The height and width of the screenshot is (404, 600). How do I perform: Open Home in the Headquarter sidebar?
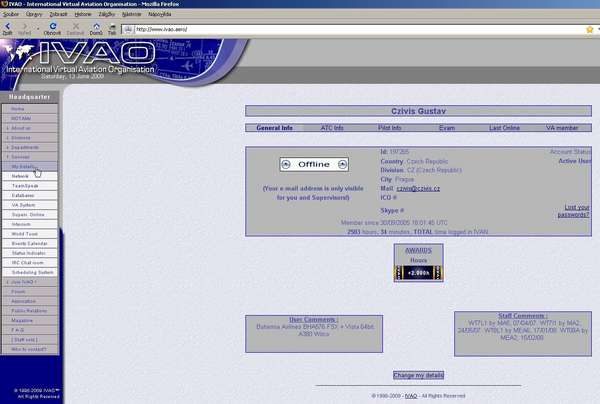pos(30,109)
